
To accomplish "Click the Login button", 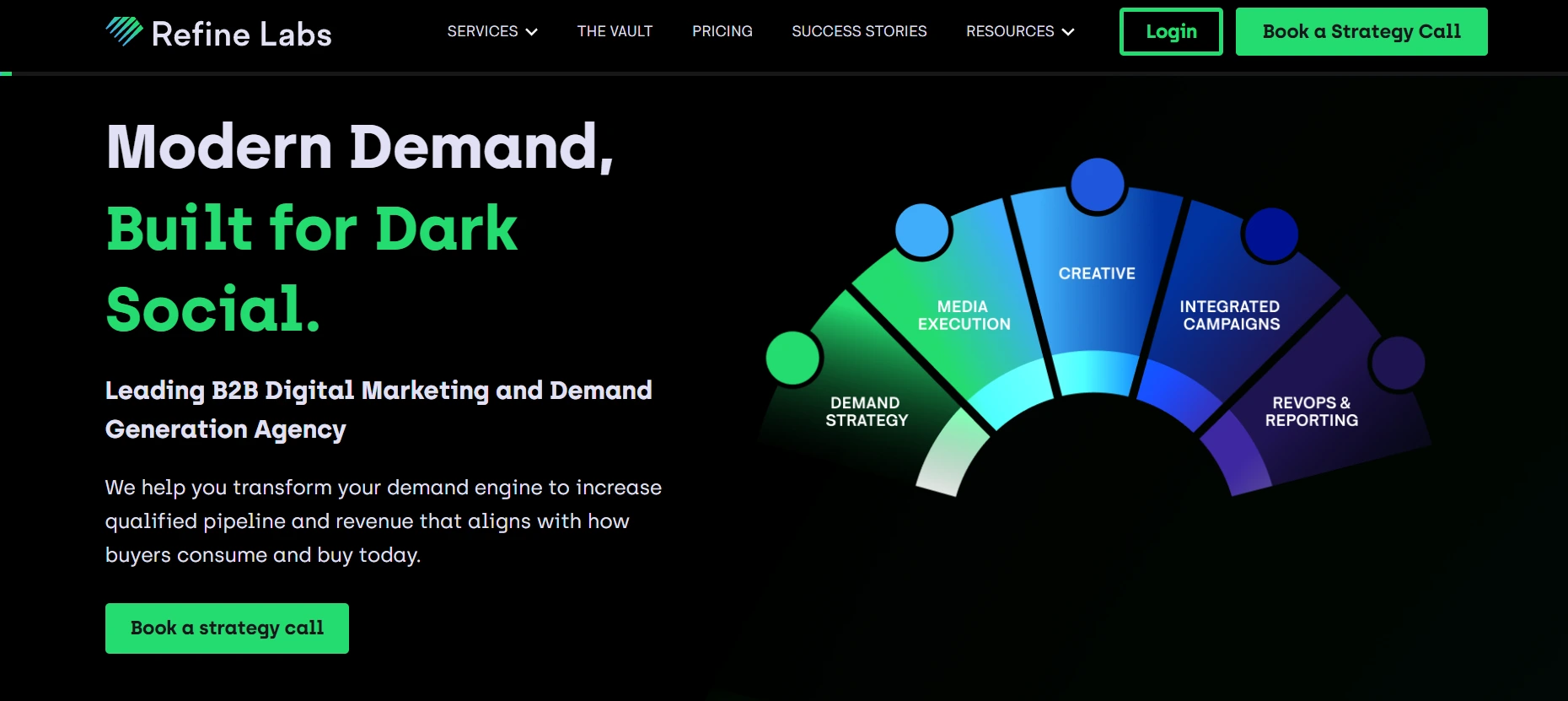I will coord(1171,31).
